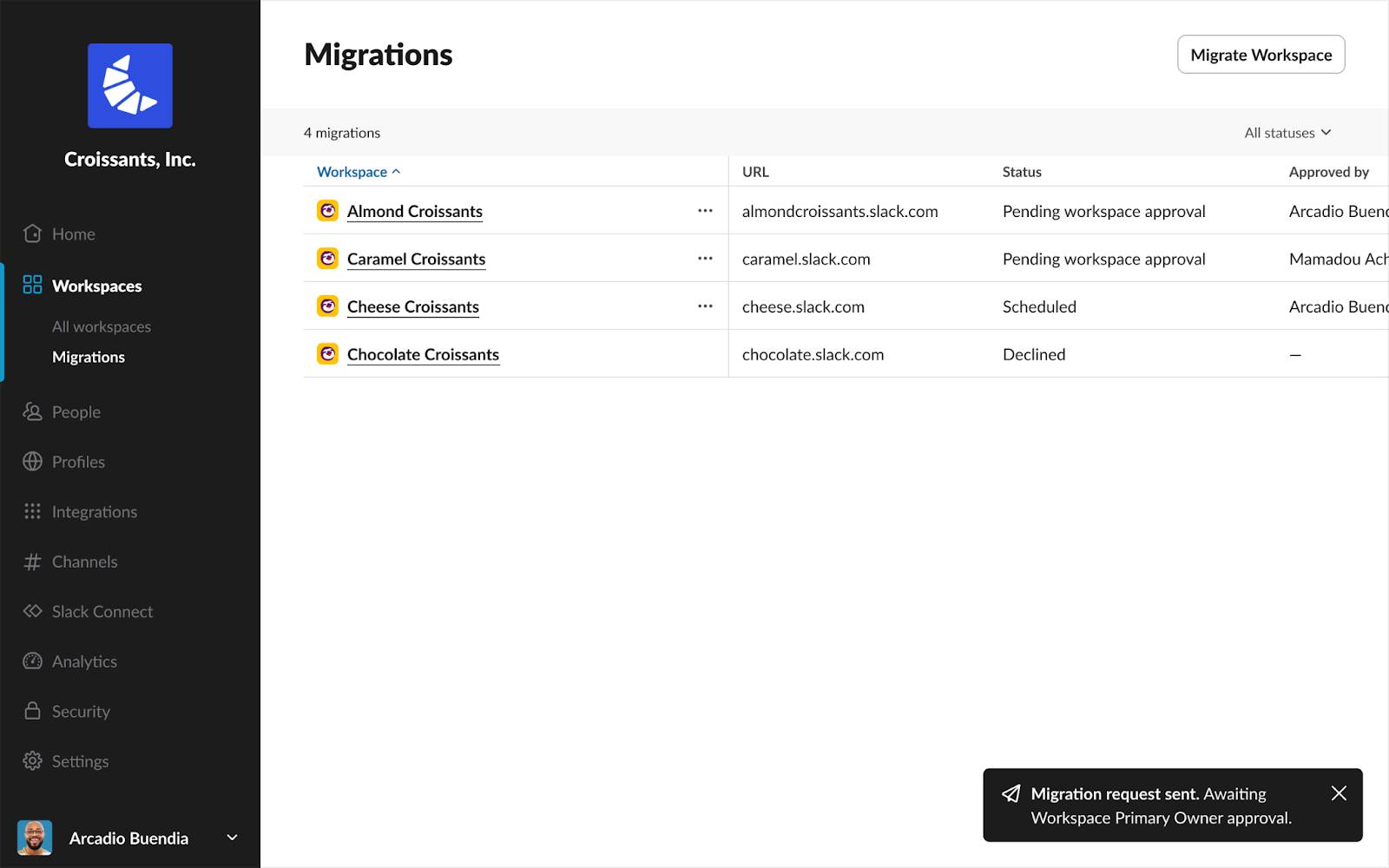Viewport: 1389px width, 868px height.
Task: Click the Approved by column header
Action: pyautogui.click(x=1329, y=172)
